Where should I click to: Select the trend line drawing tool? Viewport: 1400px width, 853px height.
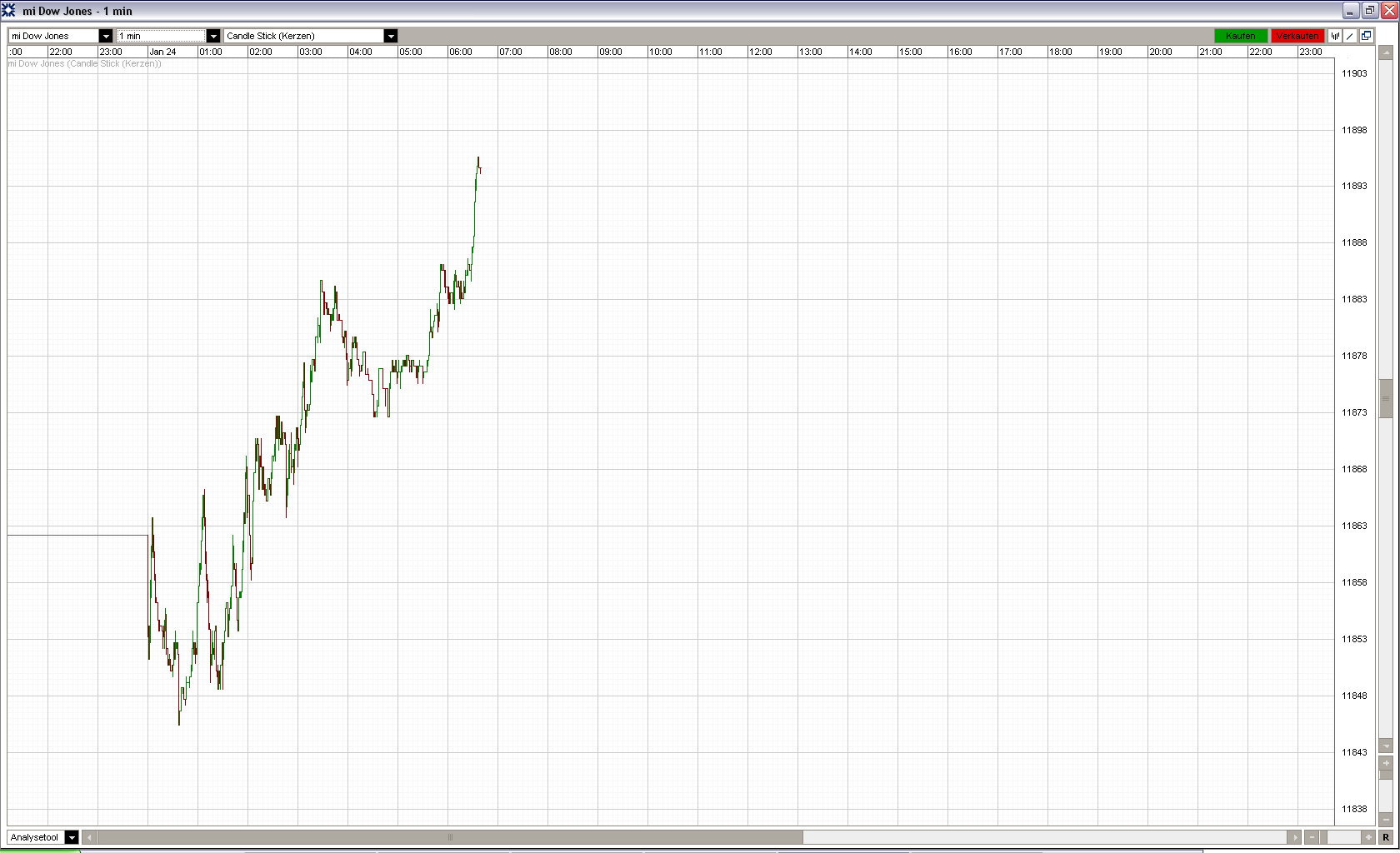click(x=1350, y=36)
